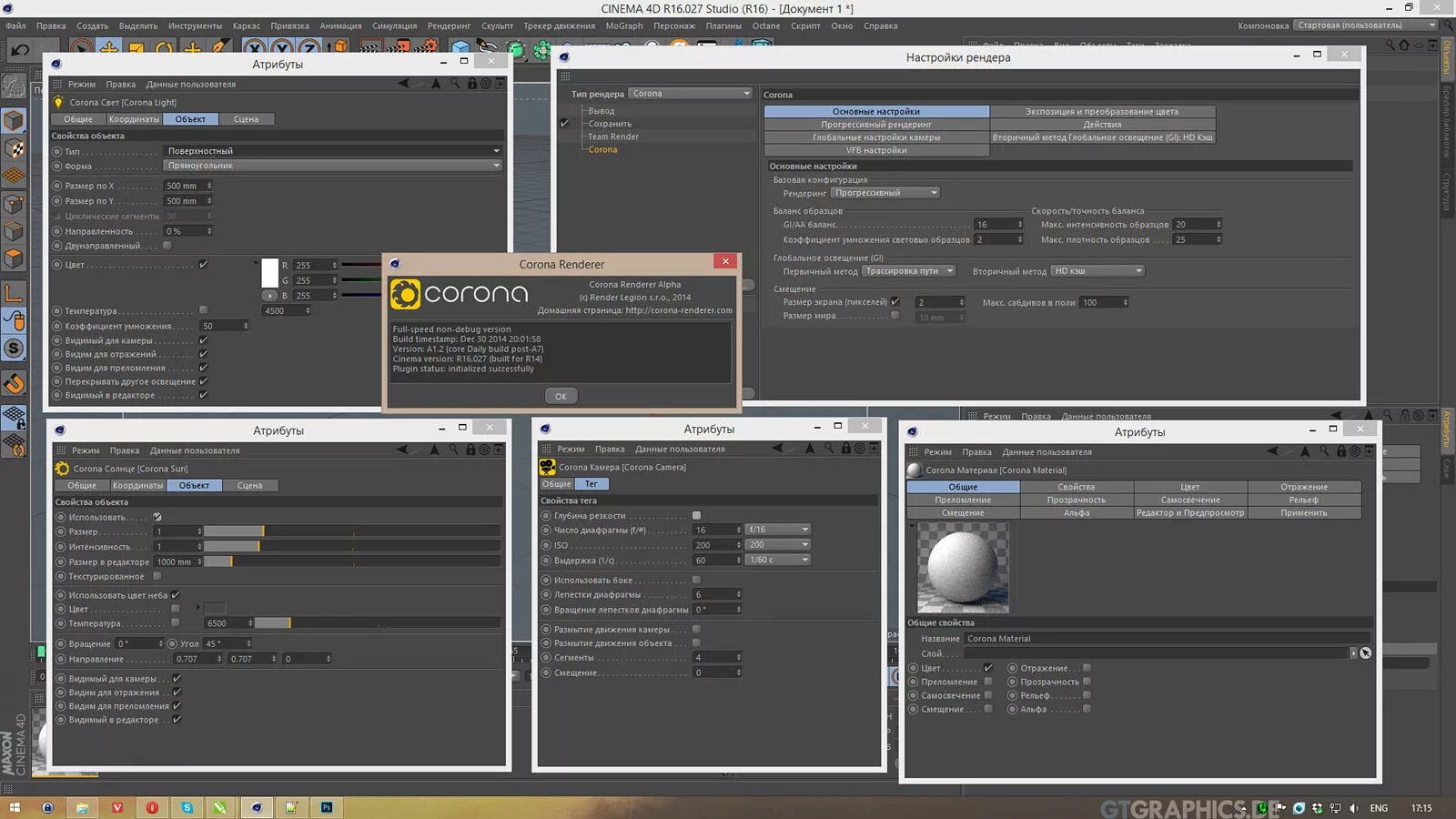Click the layer picker icon next to Слой field
The image size is (1456, 819).
tap(1365, 652)
